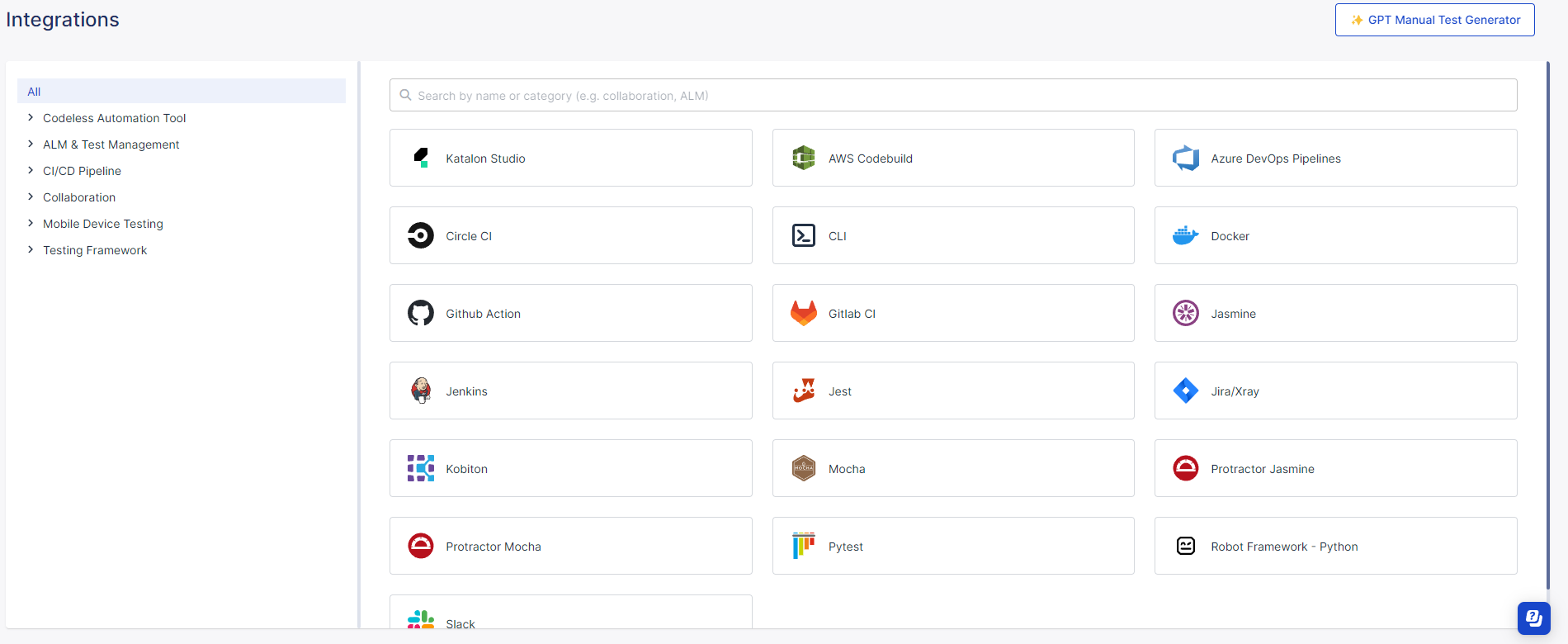Expand the Codeless Automation Tool category
This screenshot has height=644, width=1568.
(31, 118)
